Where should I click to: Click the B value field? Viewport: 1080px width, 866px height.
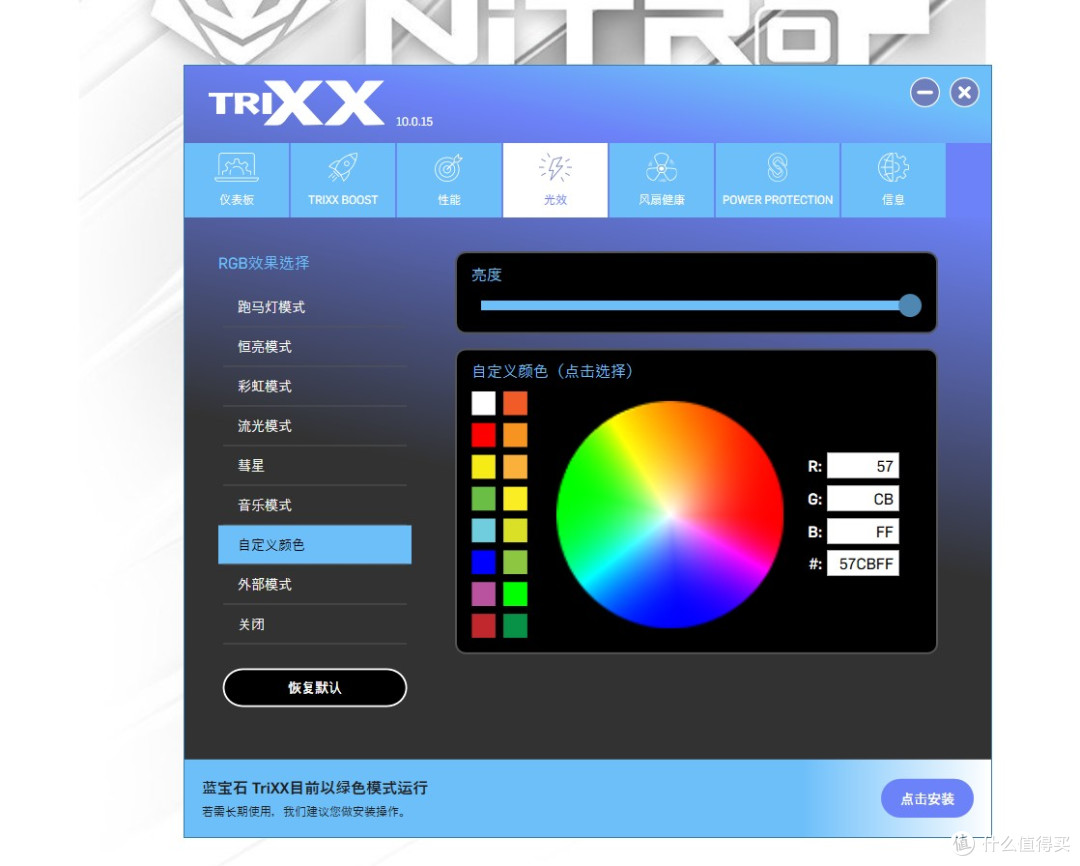(x=863, y=531)
